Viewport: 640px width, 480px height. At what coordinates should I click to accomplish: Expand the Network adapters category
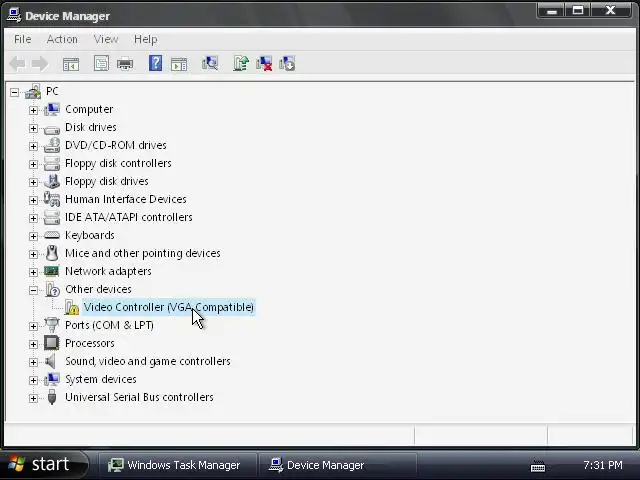pos(33,272)
